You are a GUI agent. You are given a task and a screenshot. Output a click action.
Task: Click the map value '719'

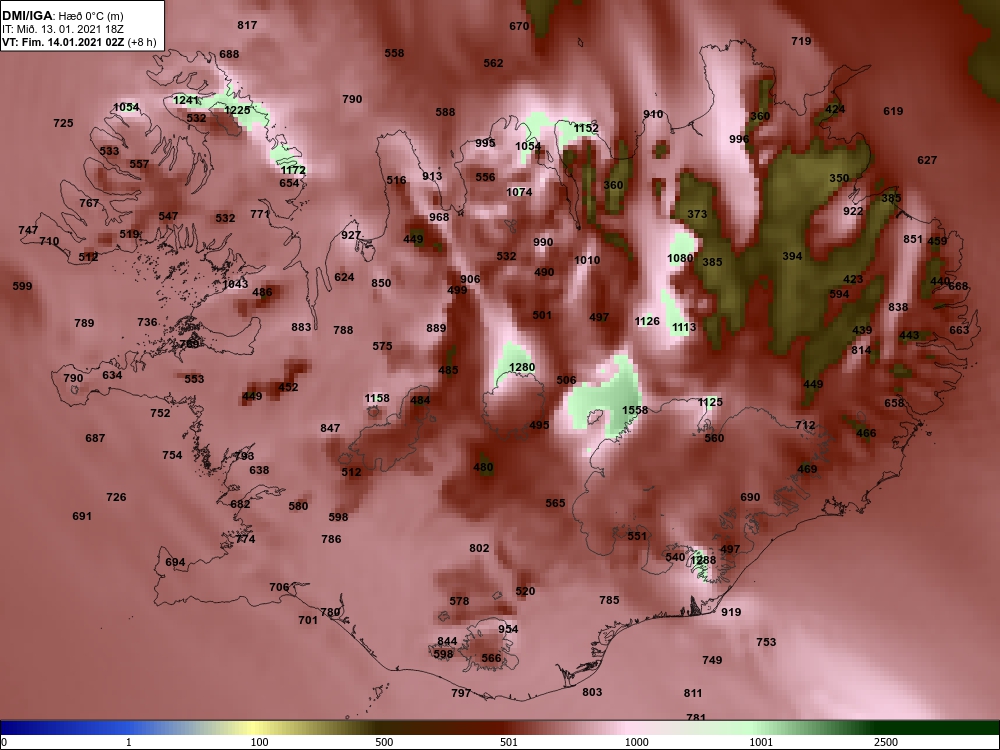pyautogui.click(x=801, y=41)
